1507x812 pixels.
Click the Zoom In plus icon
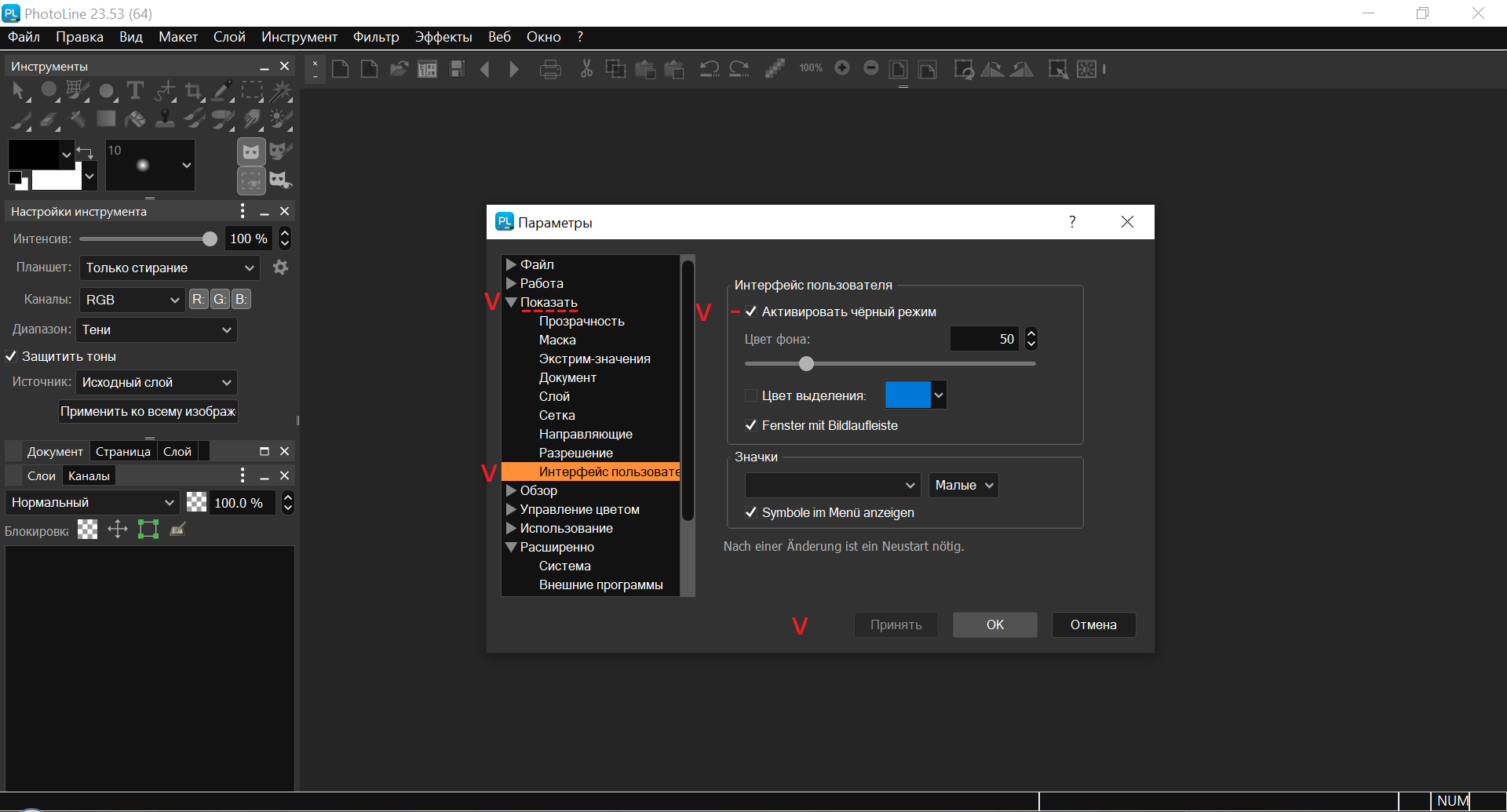click(842, 68)
